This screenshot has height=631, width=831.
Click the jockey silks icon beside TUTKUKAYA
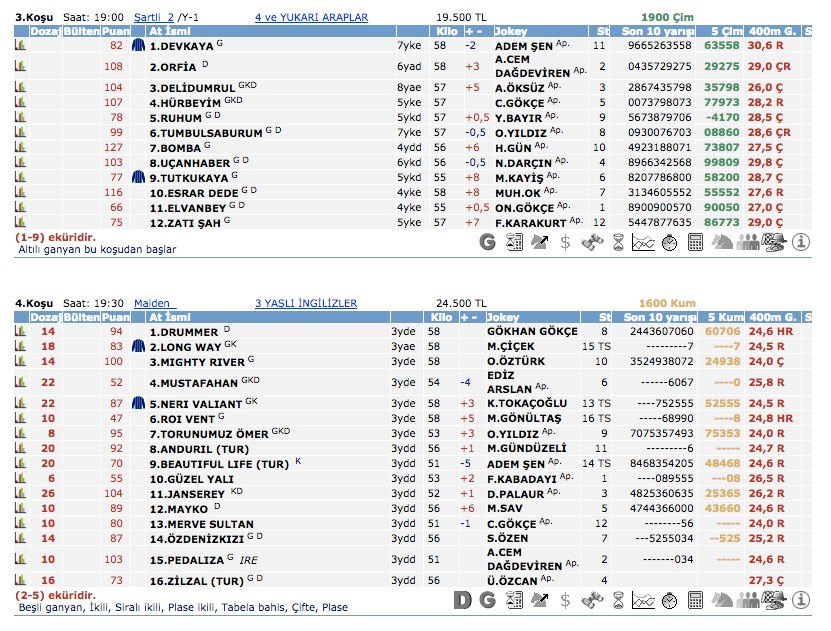point(138,177)
